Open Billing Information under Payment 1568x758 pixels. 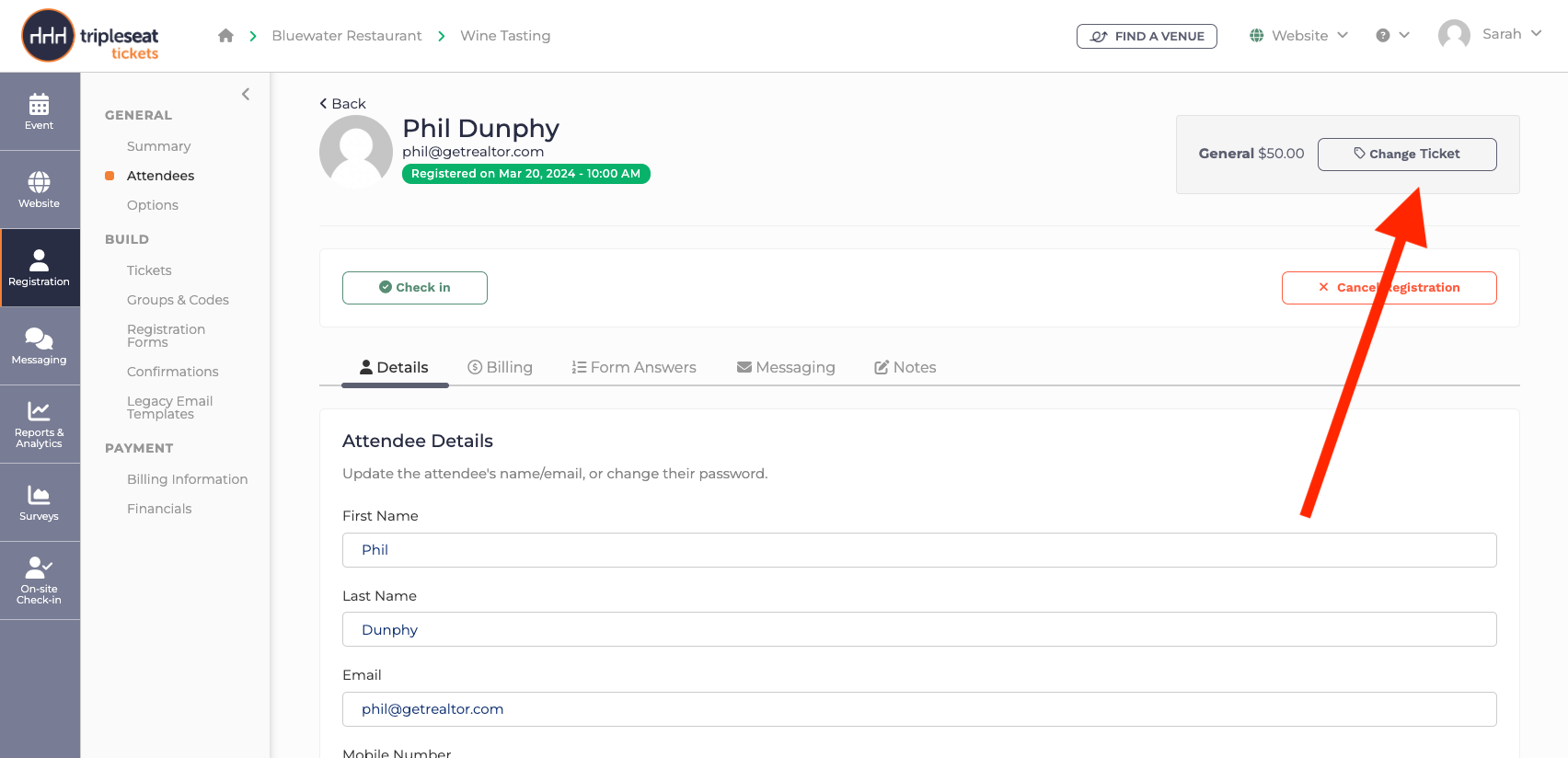coord(188,479)
